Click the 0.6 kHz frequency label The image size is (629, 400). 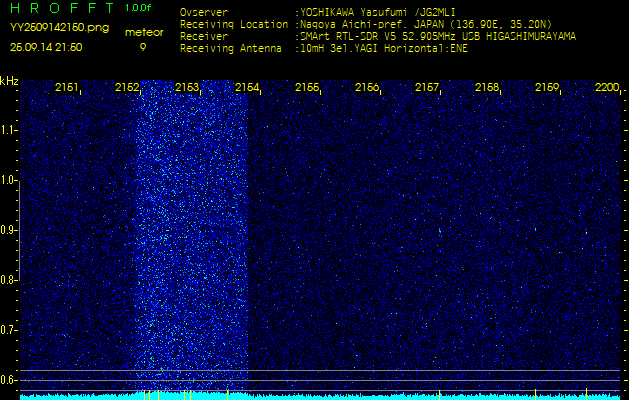point(8,380)
